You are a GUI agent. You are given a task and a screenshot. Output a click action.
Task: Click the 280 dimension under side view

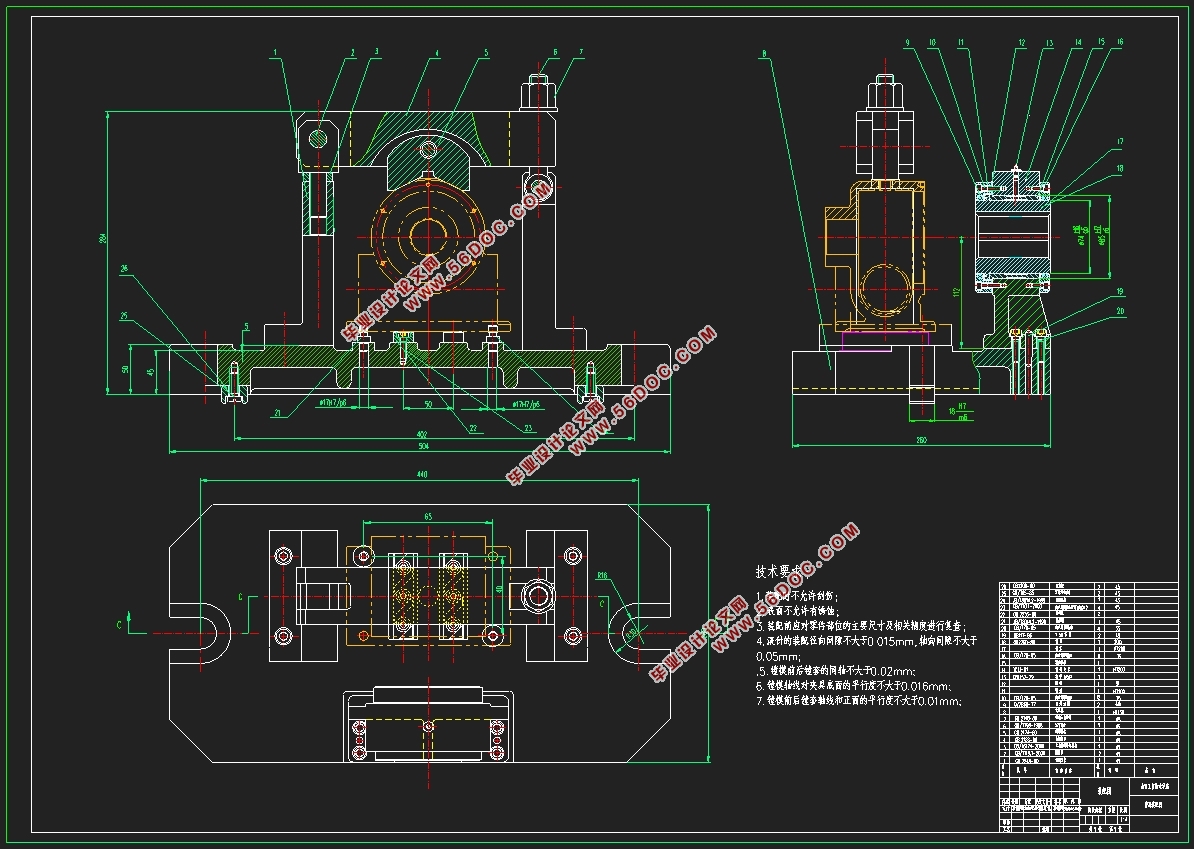[x=921, y=440]
